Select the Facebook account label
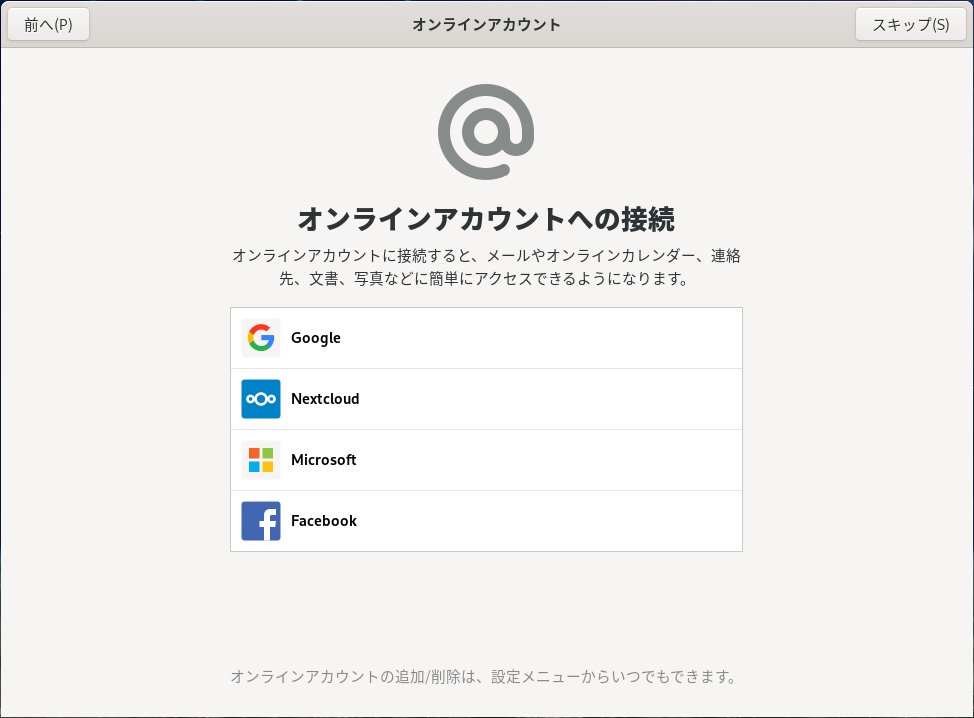This screenshot has width=974, height=718. [324, 520]
